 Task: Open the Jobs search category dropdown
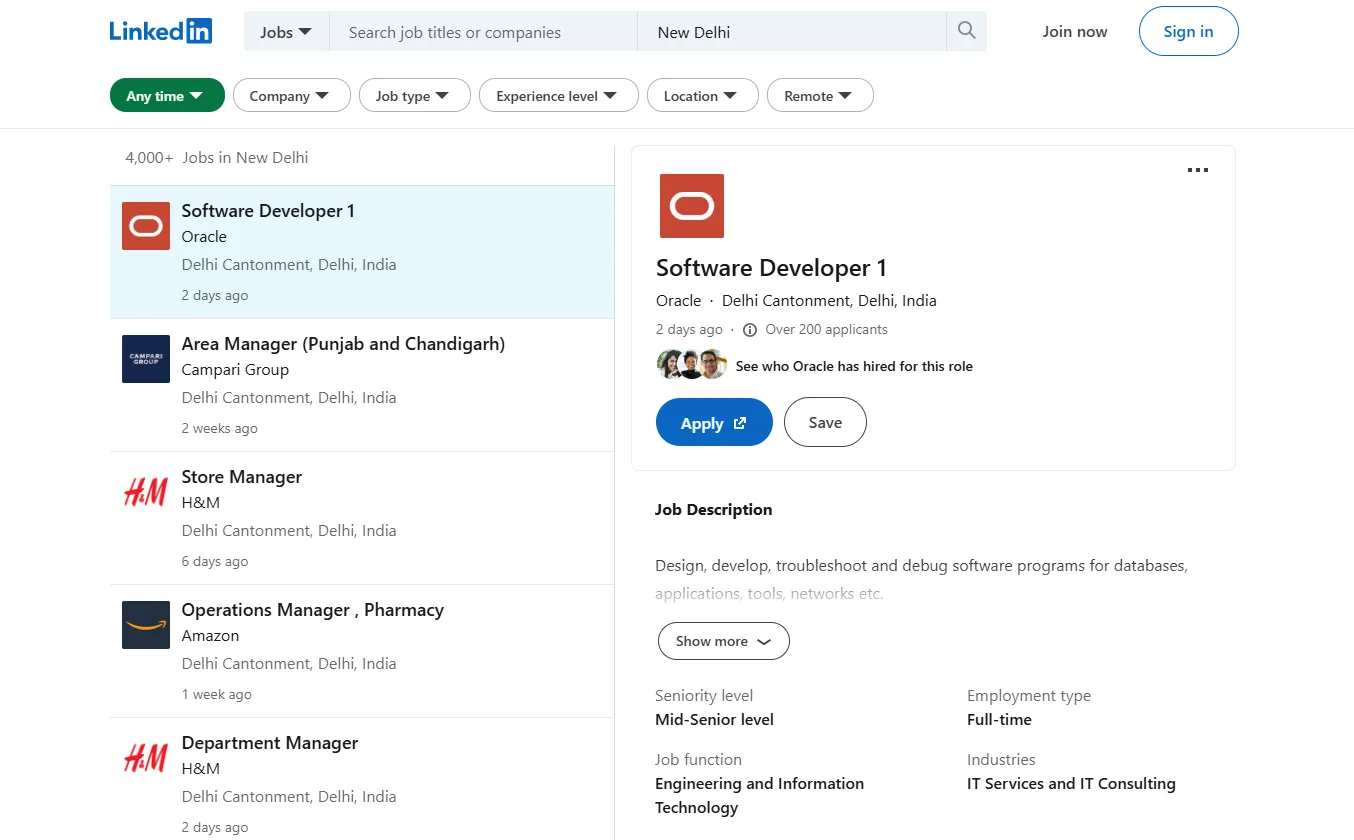pos(286,32)
